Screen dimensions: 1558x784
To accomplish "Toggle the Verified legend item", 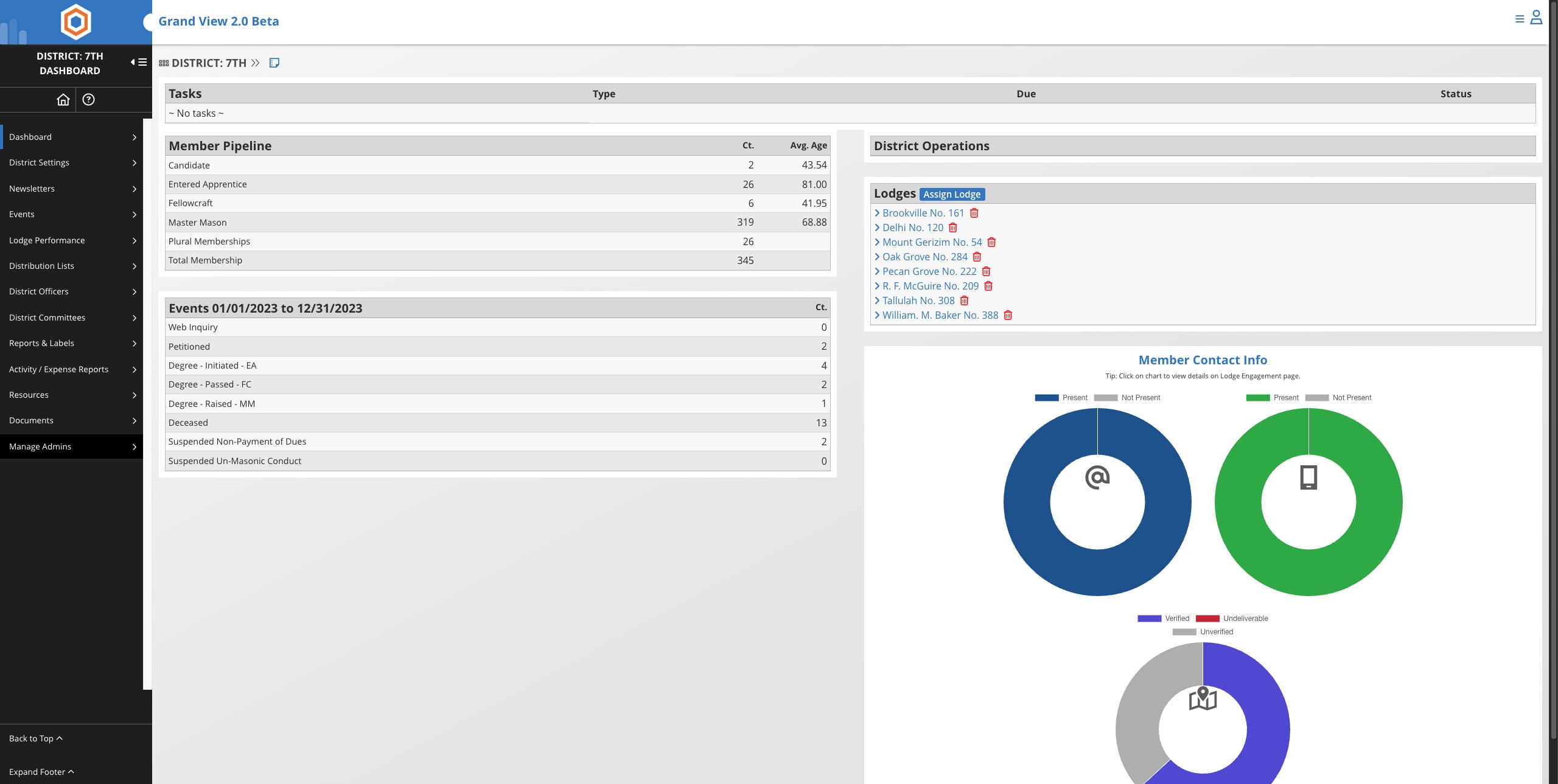I will click(1163, 619).
